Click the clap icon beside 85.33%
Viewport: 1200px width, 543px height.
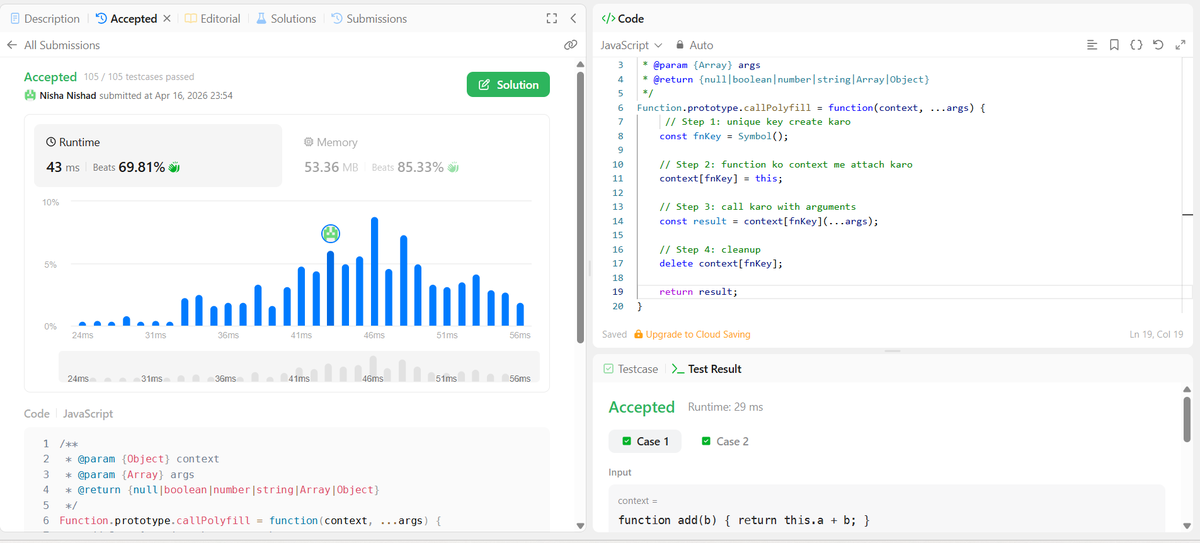coord(453,167)
